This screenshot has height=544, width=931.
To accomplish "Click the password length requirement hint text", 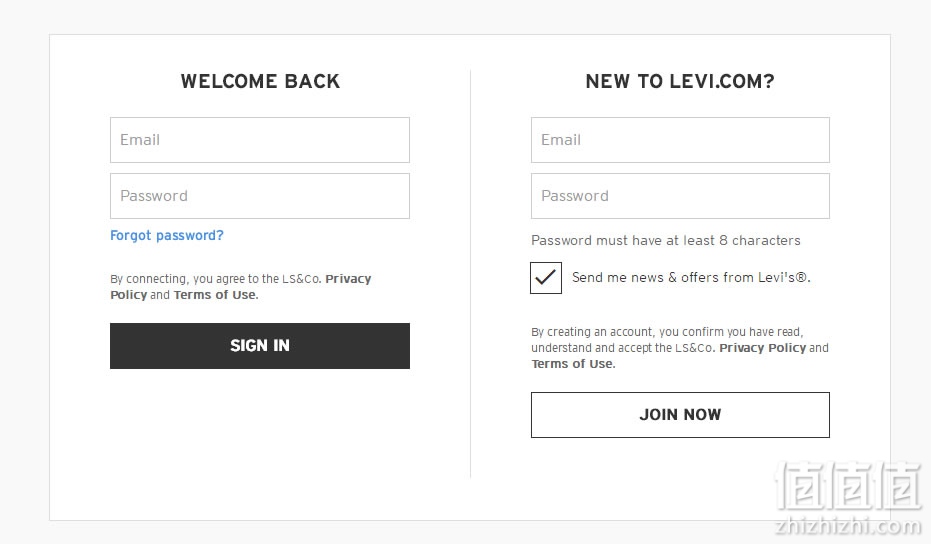I will click(666, 241).
